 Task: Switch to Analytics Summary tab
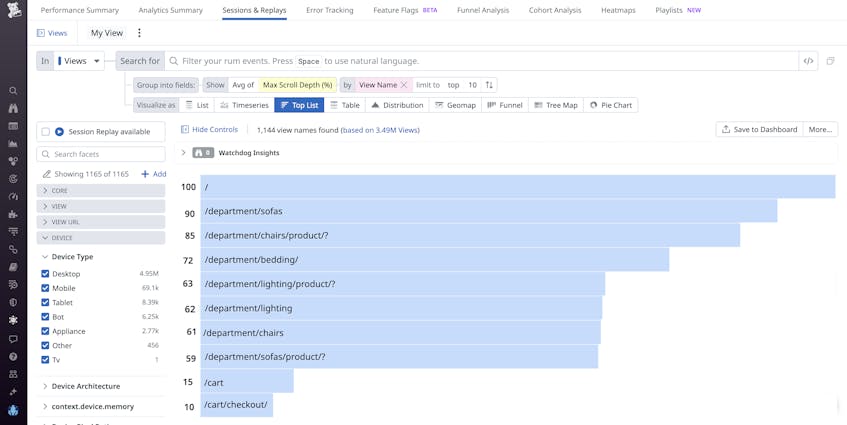click(x=170, y=10)
